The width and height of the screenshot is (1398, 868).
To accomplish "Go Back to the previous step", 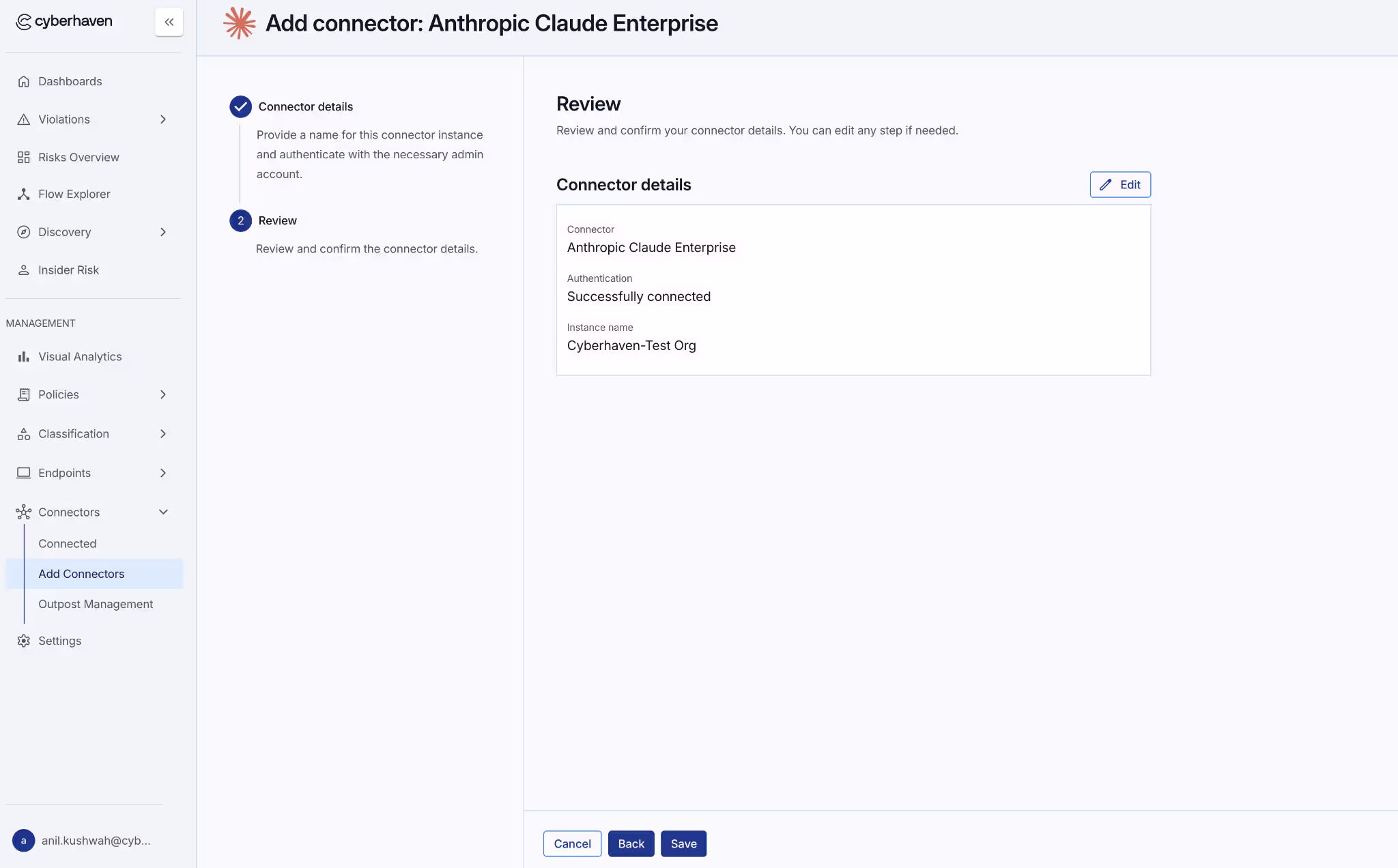I will tap(631, 844).
